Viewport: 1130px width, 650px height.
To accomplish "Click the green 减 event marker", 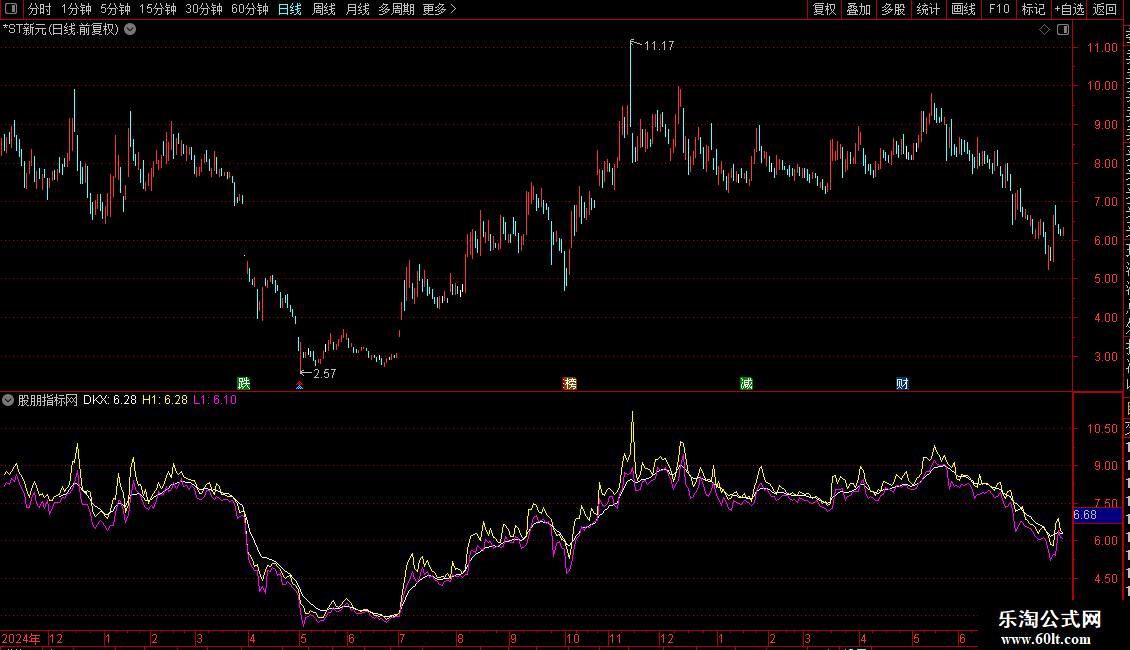I will pyautogui.click(x=747, y=383).
